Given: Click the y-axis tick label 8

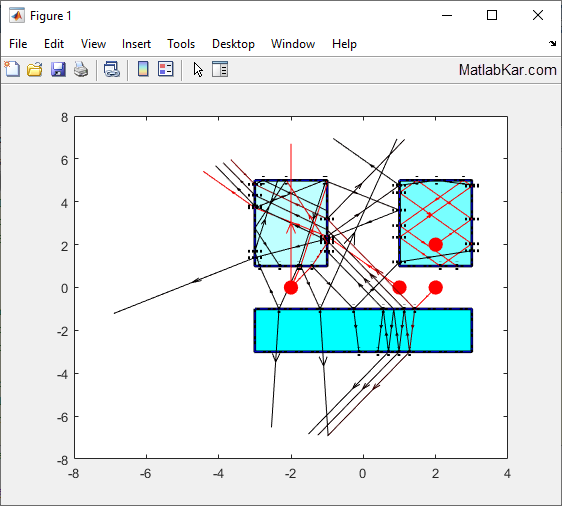Looking at the screenshot, I should click(65, 117).
